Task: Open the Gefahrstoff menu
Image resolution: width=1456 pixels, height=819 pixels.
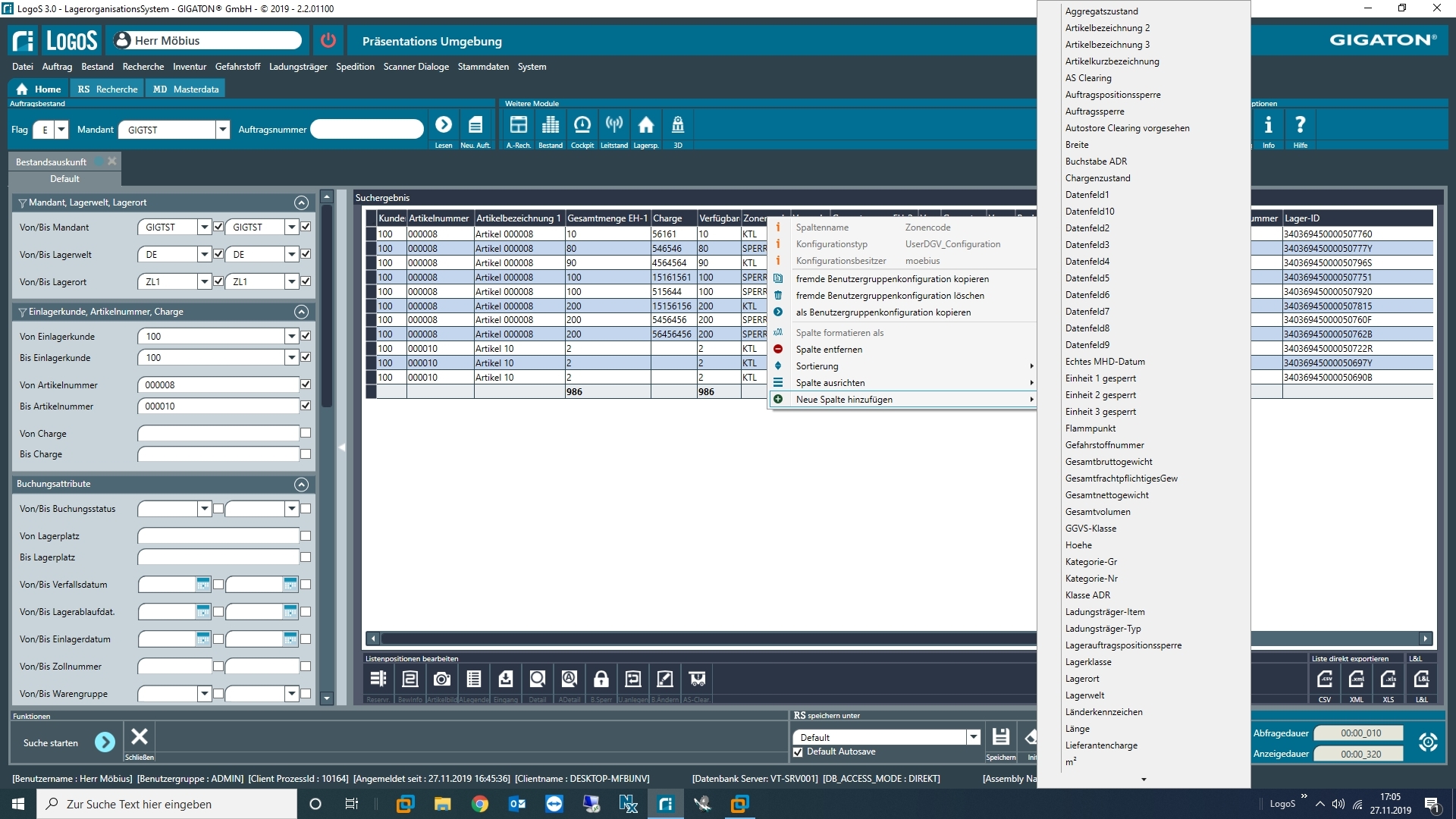Action: [x=237, y=67]
